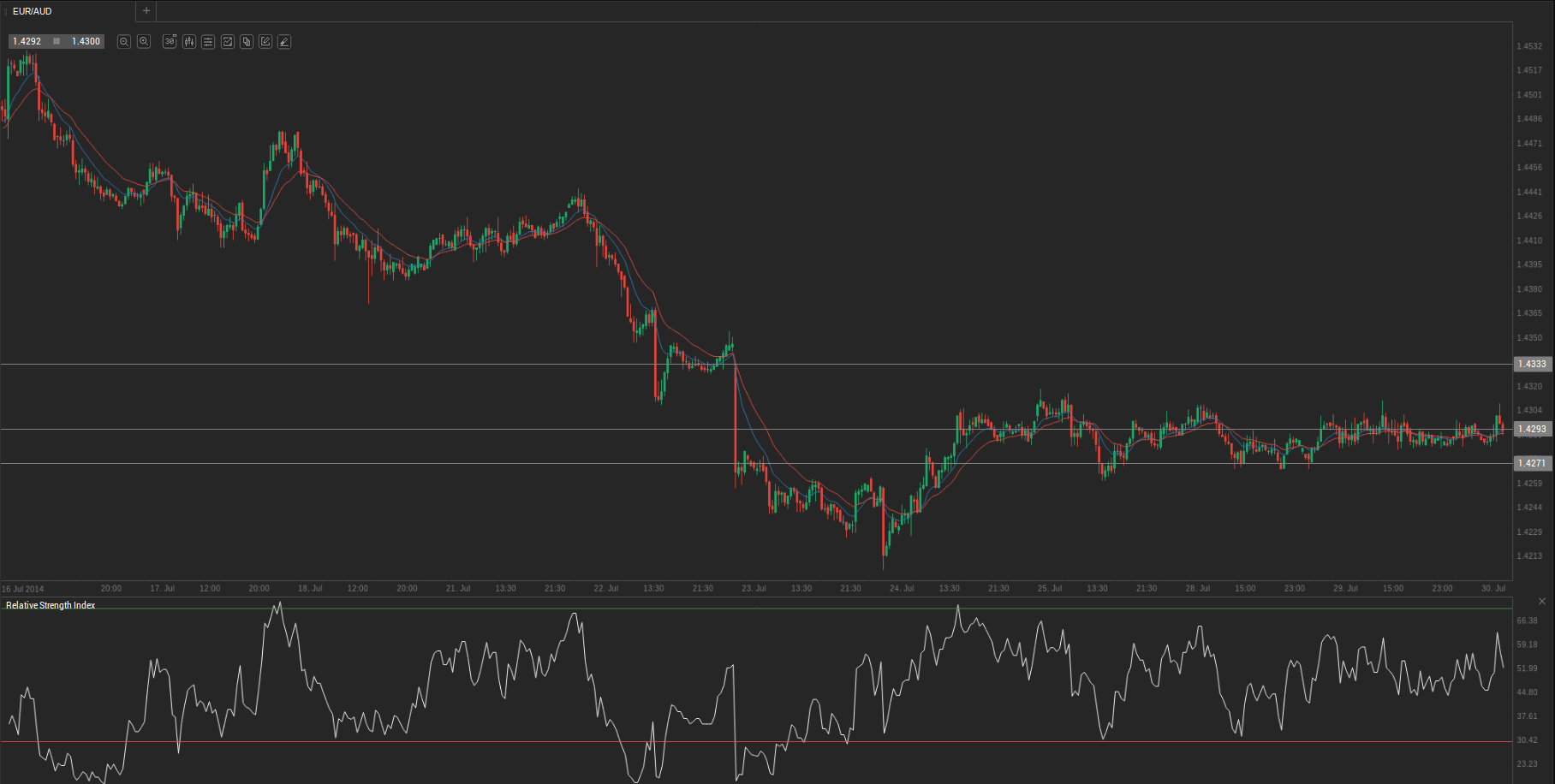This screenshot has height=784, width=1555.
Task: Select the eraser tool icon
Action: pyautogui.click(x=284, y=42)
